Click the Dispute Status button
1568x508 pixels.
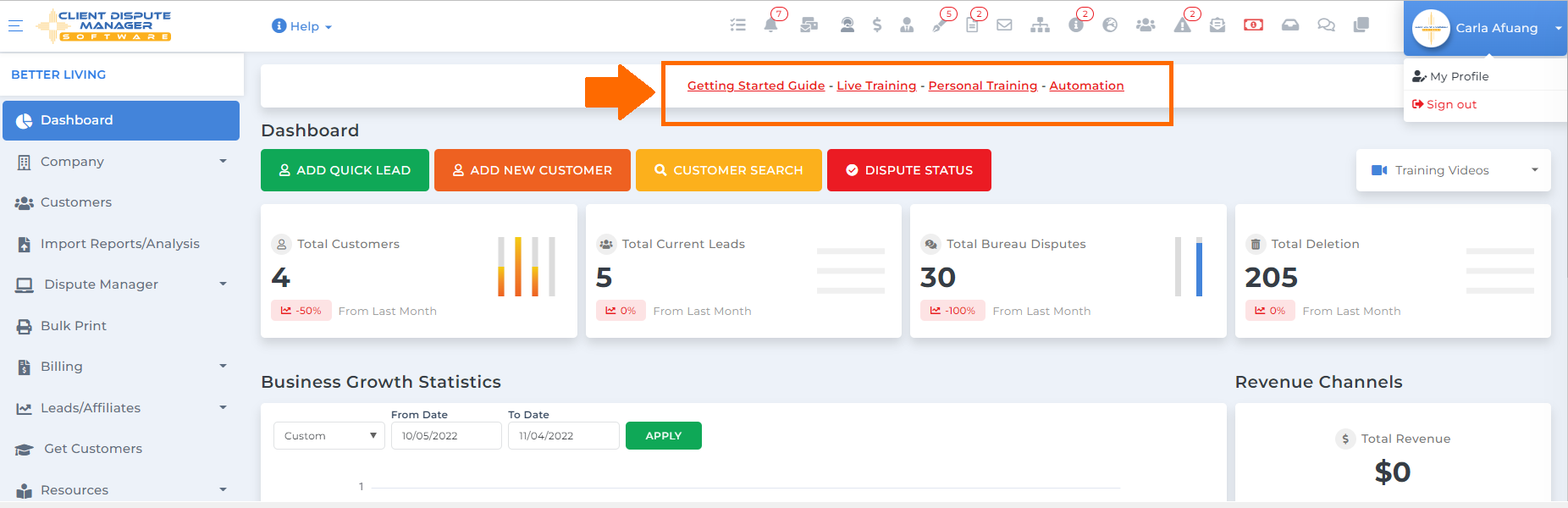[908, 170]
